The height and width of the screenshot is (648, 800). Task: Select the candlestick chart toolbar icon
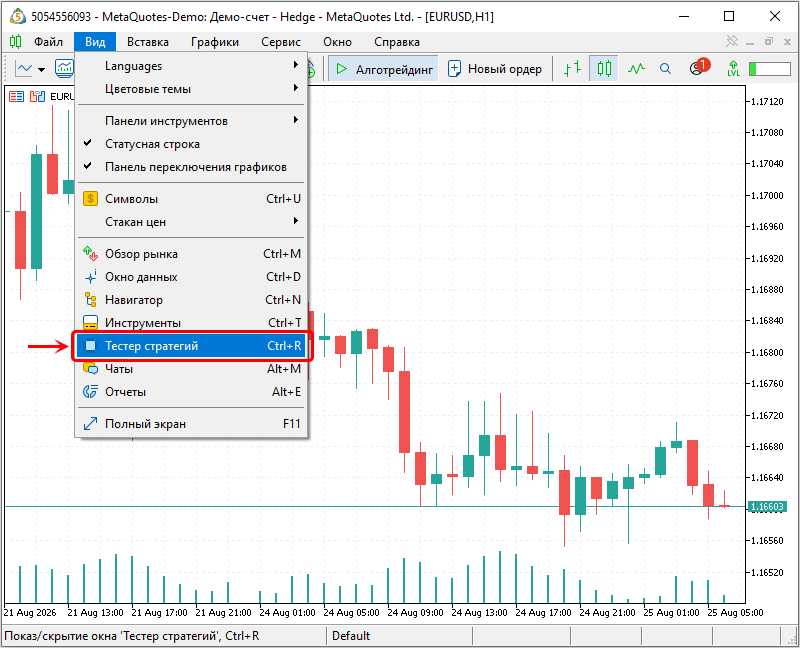click(604, 68)
